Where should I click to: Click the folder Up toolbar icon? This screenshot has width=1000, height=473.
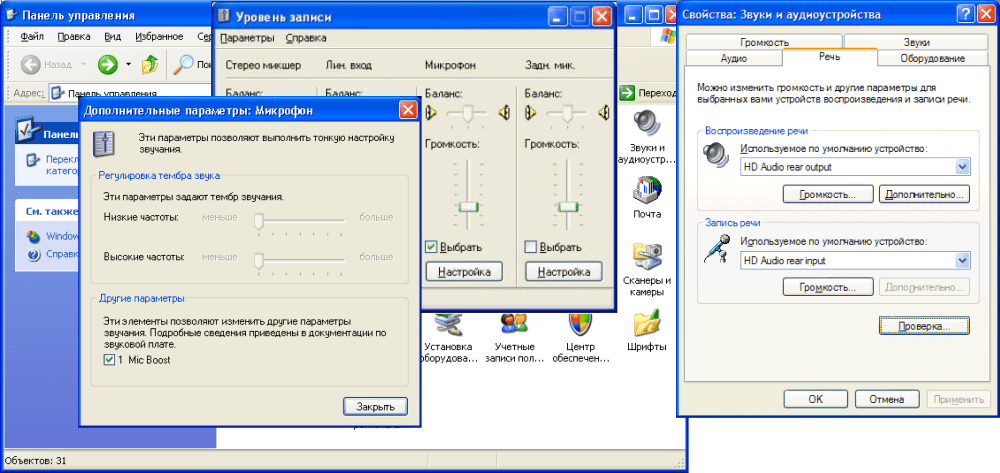pyautogui.click(x=150, y=65)
